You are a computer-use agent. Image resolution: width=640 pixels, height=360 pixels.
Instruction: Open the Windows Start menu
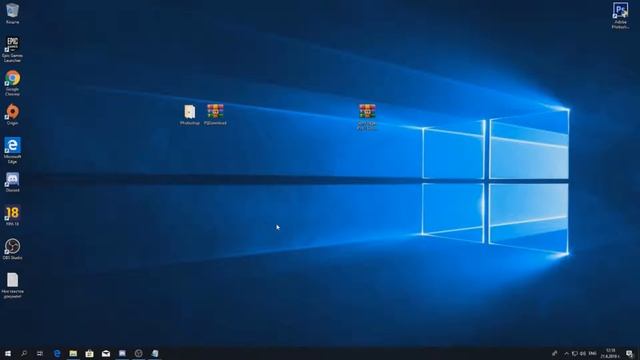click(8, 353)
